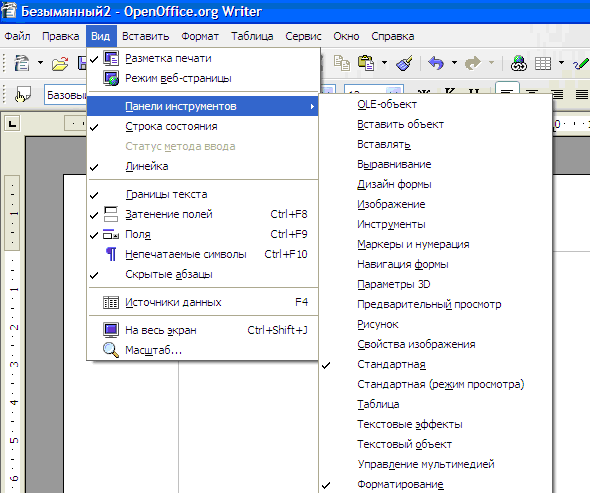Click the Justified alignment icon
Image resolution: width=590 pixels, height=493 pixels.
[582, 94]
